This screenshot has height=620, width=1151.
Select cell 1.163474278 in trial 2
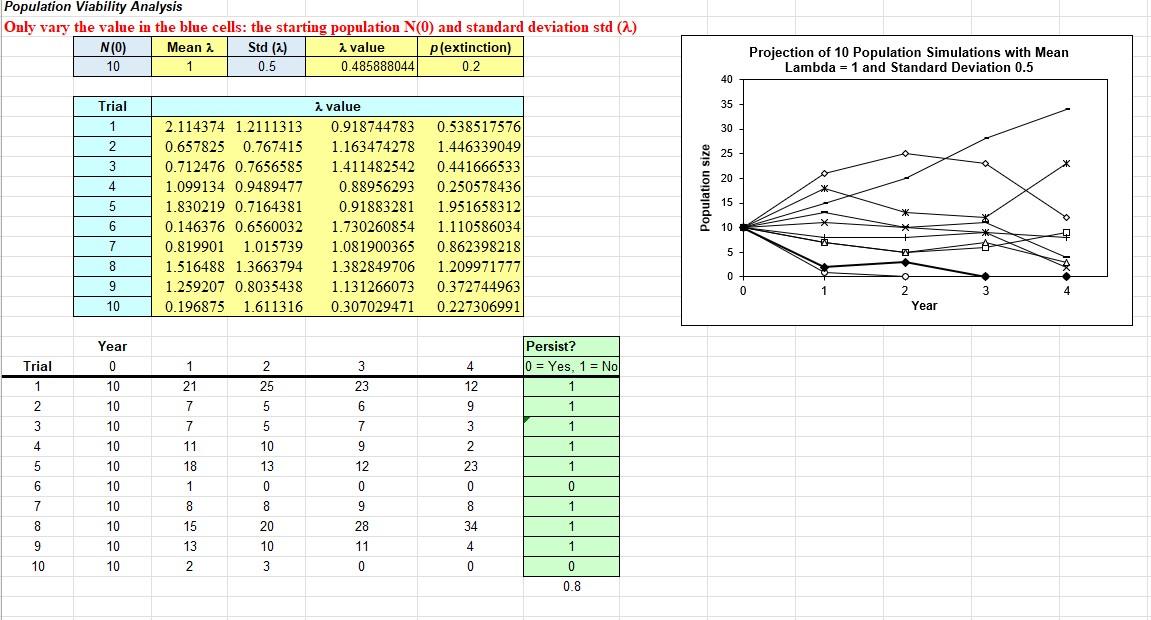361,147
